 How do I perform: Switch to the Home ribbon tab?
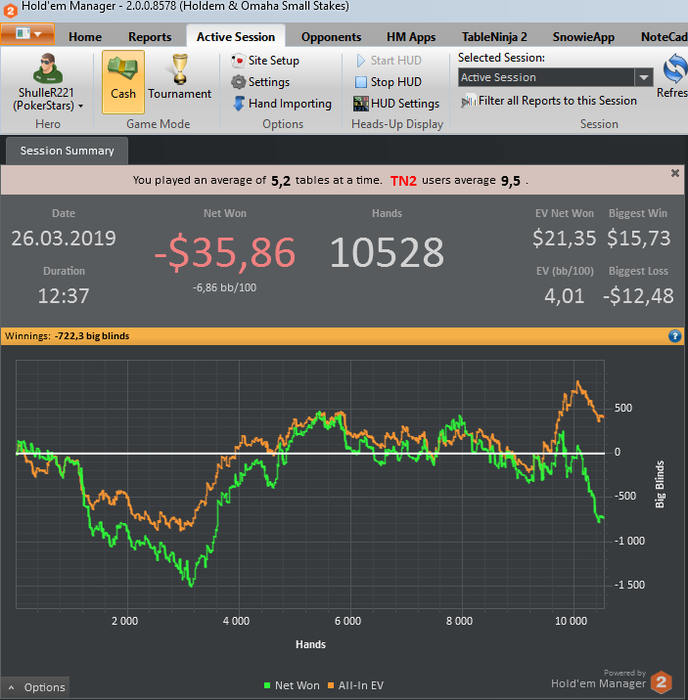[x=85, y=37]
